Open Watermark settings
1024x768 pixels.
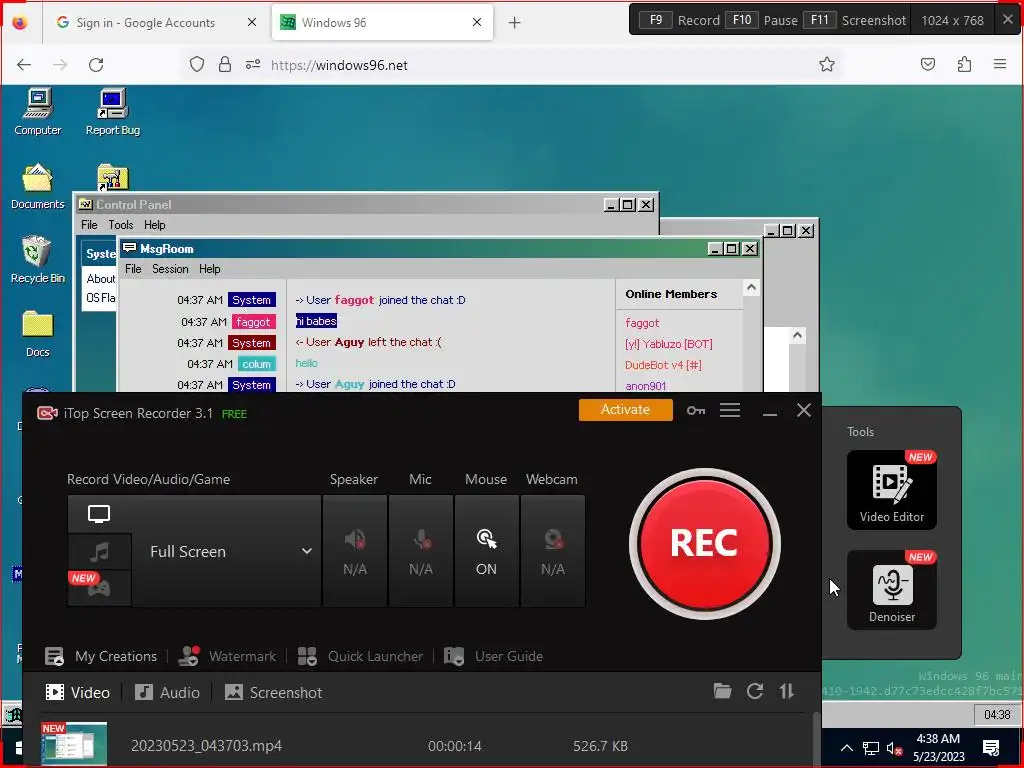coord(227,656)
